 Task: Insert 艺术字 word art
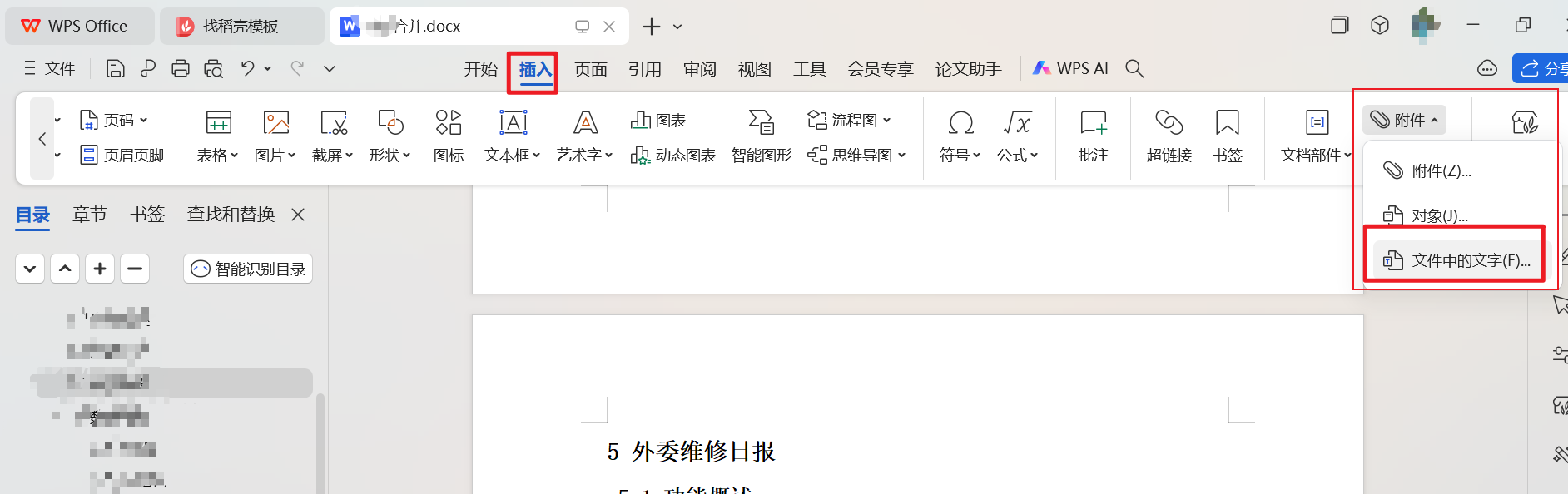585,136
